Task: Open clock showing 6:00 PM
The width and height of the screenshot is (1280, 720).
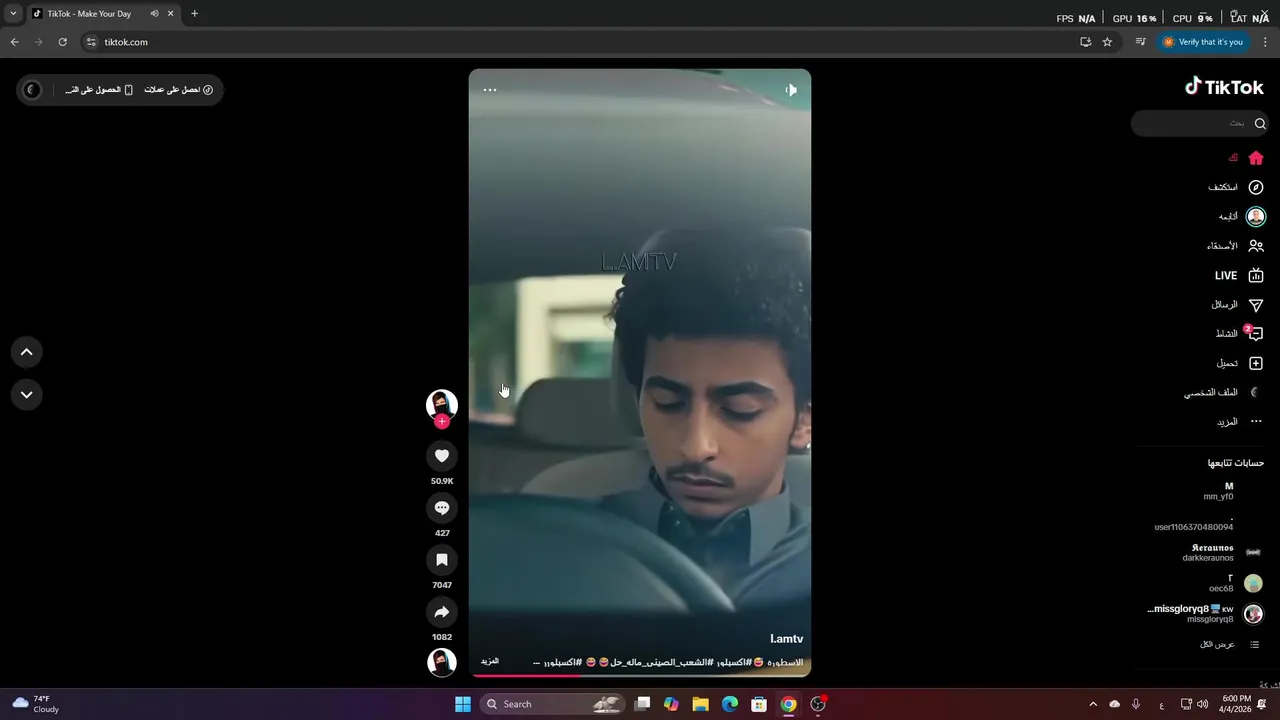Action: pyautogui.click(x=1237, y=704)
